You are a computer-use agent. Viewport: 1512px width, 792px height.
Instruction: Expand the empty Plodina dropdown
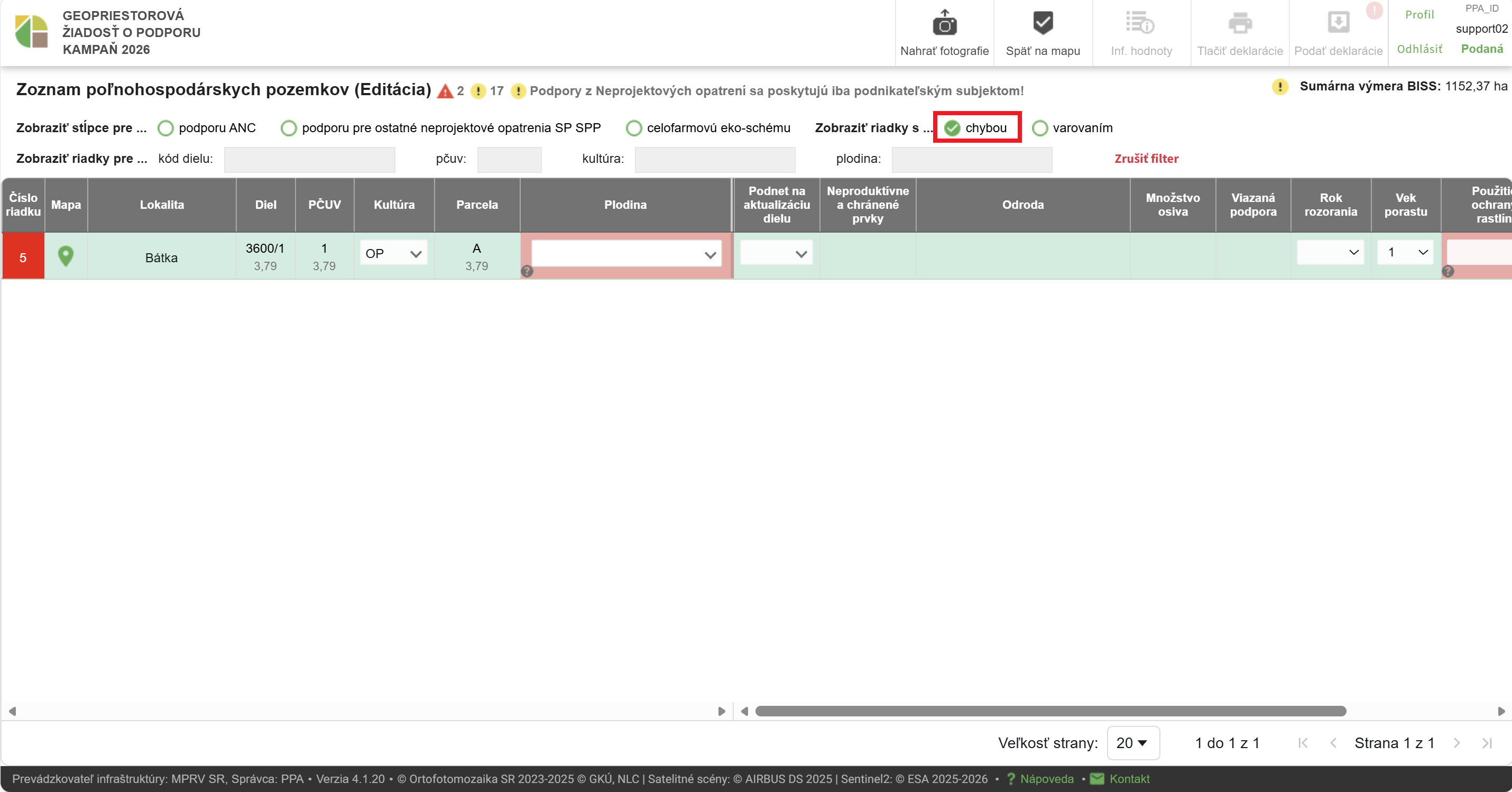(626, 254)
